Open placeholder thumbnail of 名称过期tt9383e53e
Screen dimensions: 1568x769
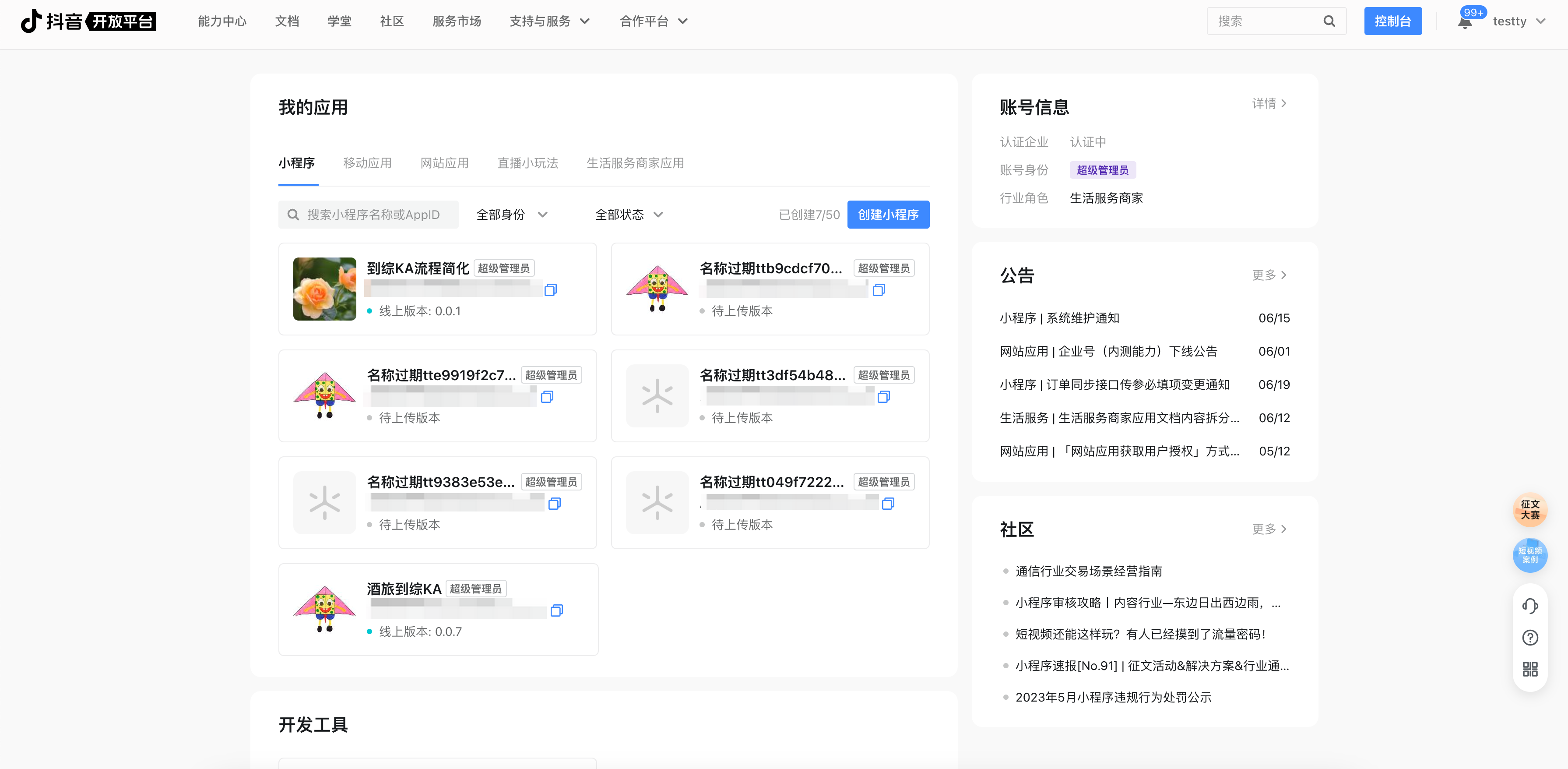[324, 502]
